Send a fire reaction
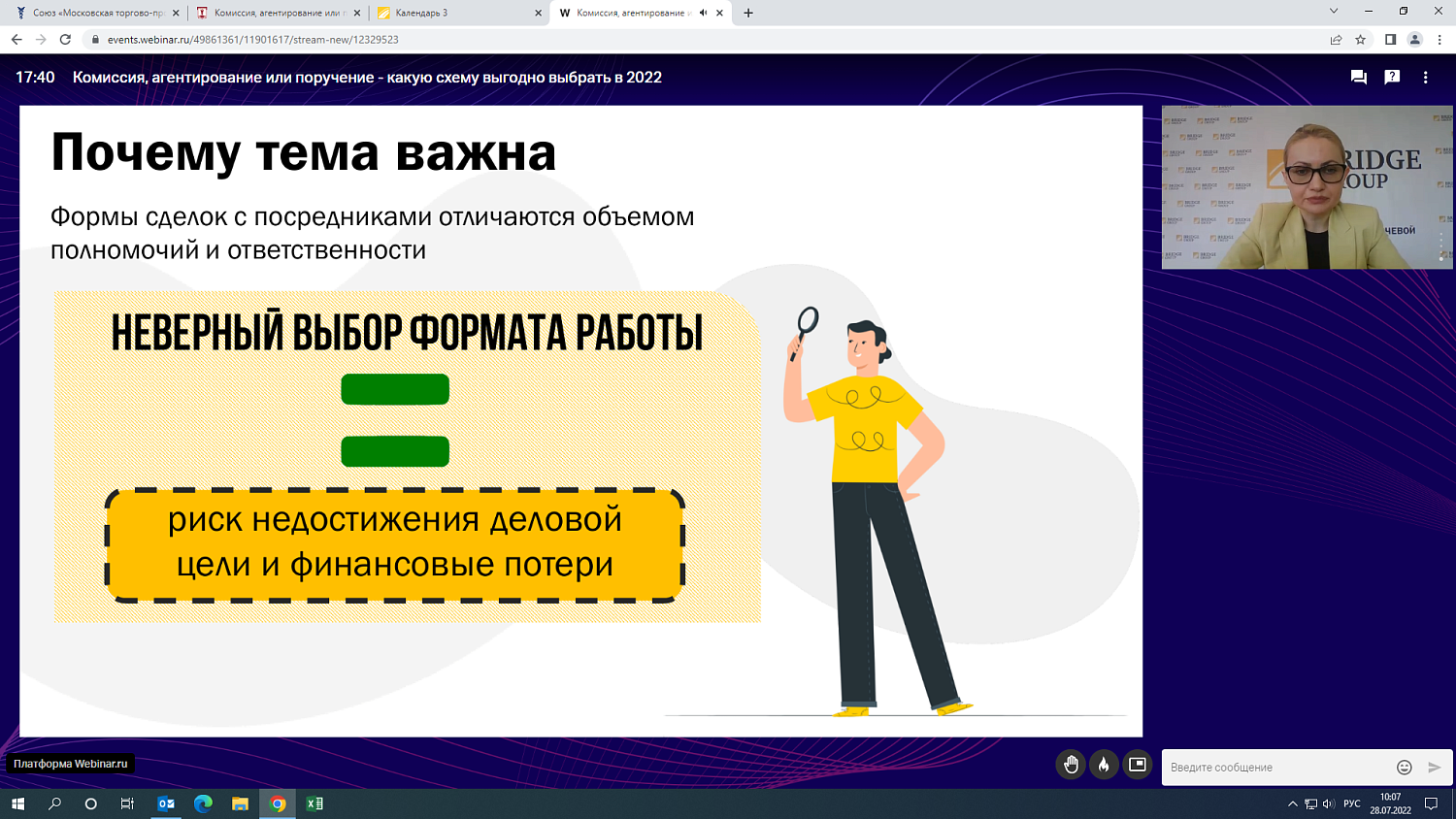The width and height of the screenshot is (1456, 819). pos(1104,765)
